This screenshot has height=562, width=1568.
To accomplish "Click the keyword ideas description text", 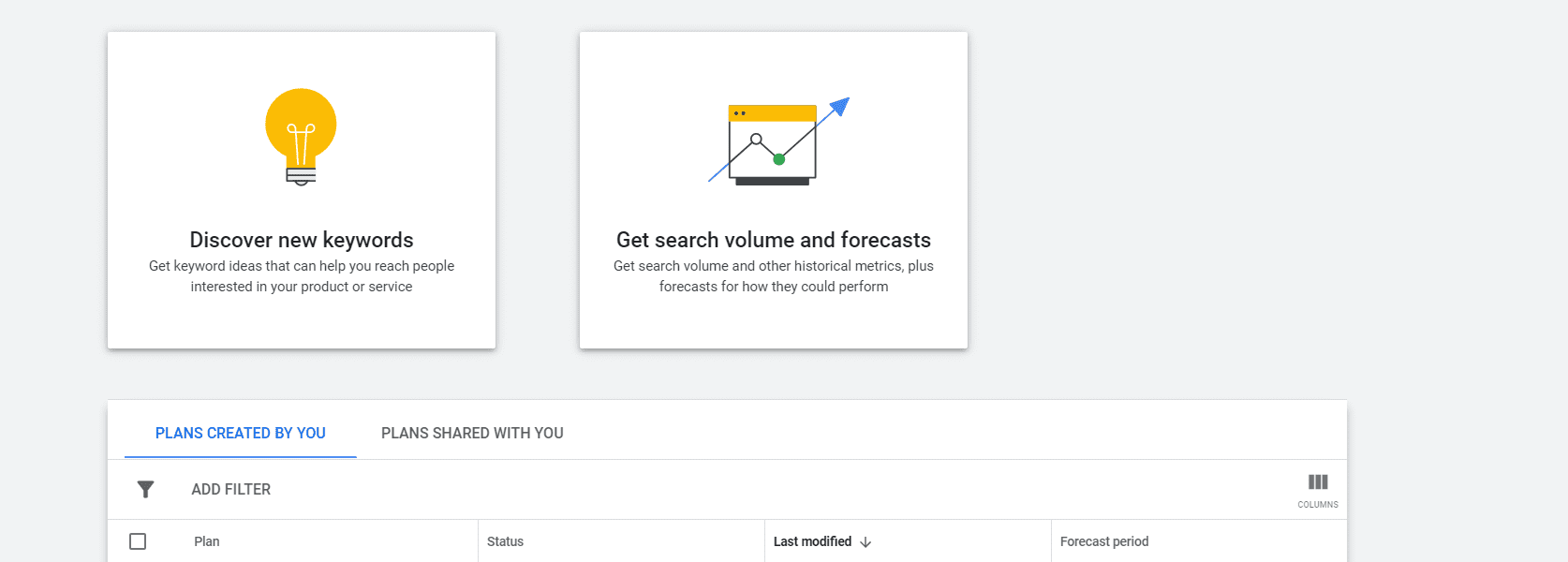I will (302, 276).
